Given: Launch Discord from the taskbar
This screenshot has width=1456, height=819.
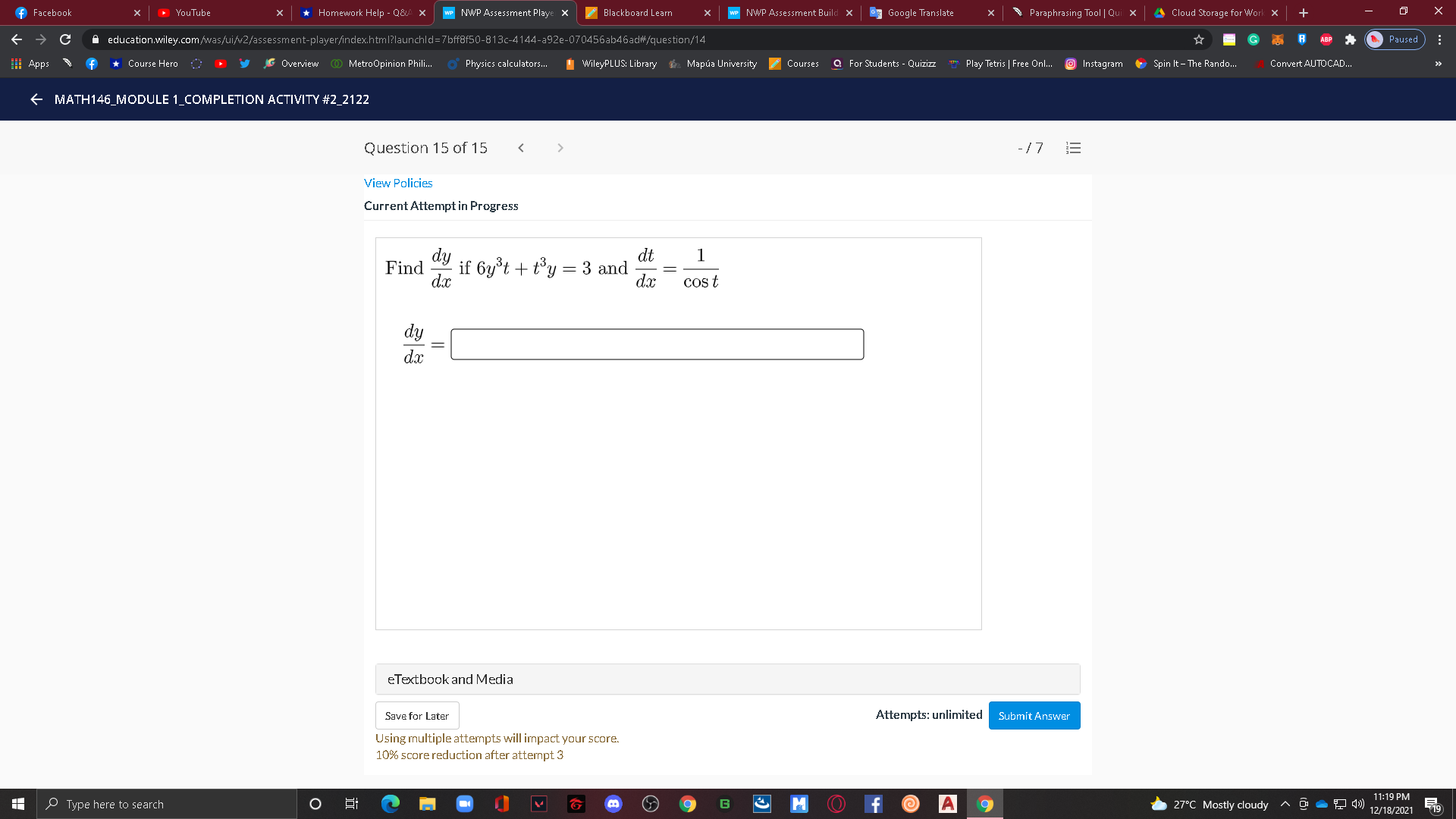Looking at the screenshot, I should coord(613,804).
